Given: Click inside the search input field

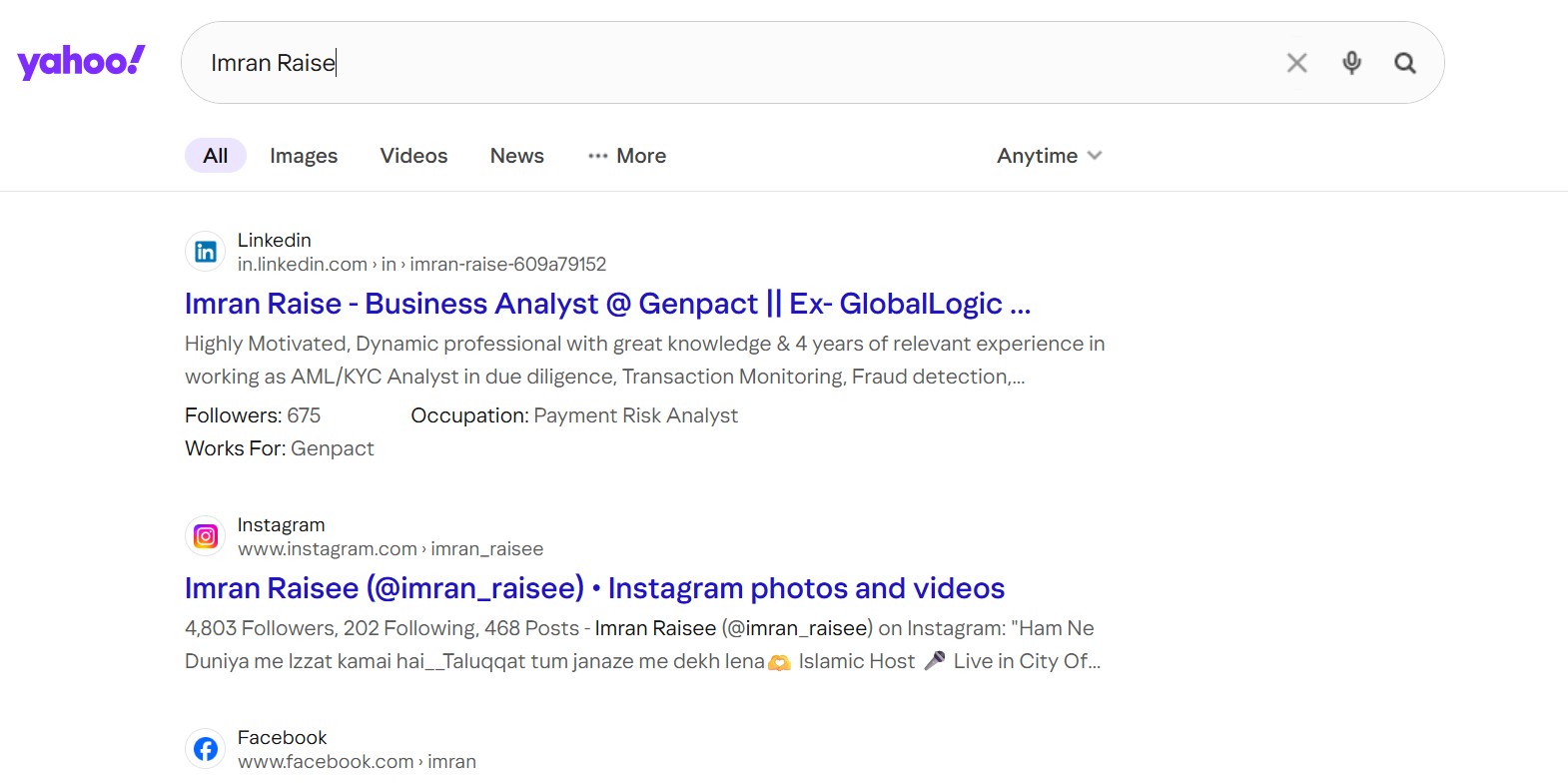Looking at the screenshot, I should [749, 63].
